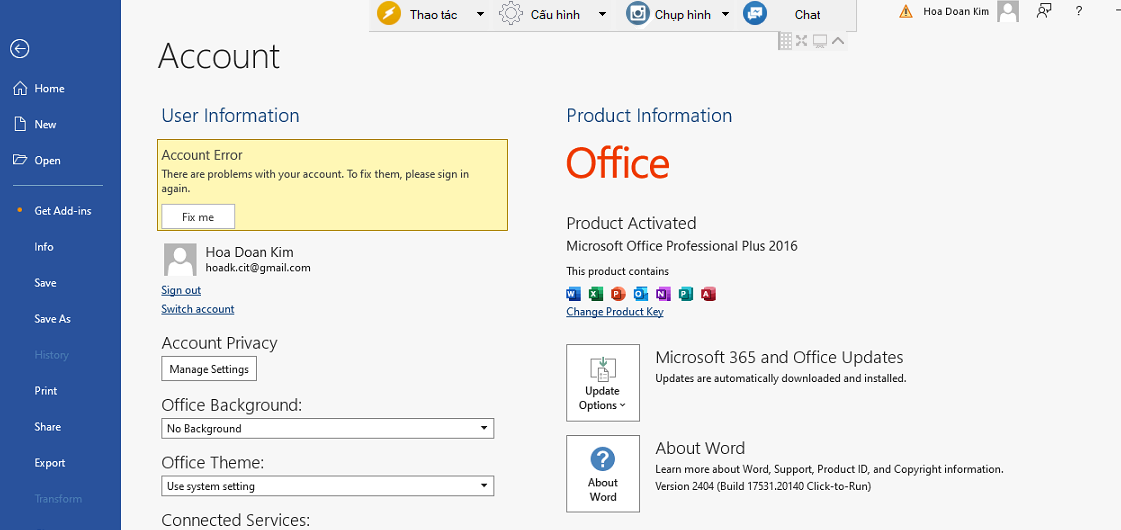1121x530 pixels.
Task: Select Info in the sidebar
Action: (x=44, y=247)
